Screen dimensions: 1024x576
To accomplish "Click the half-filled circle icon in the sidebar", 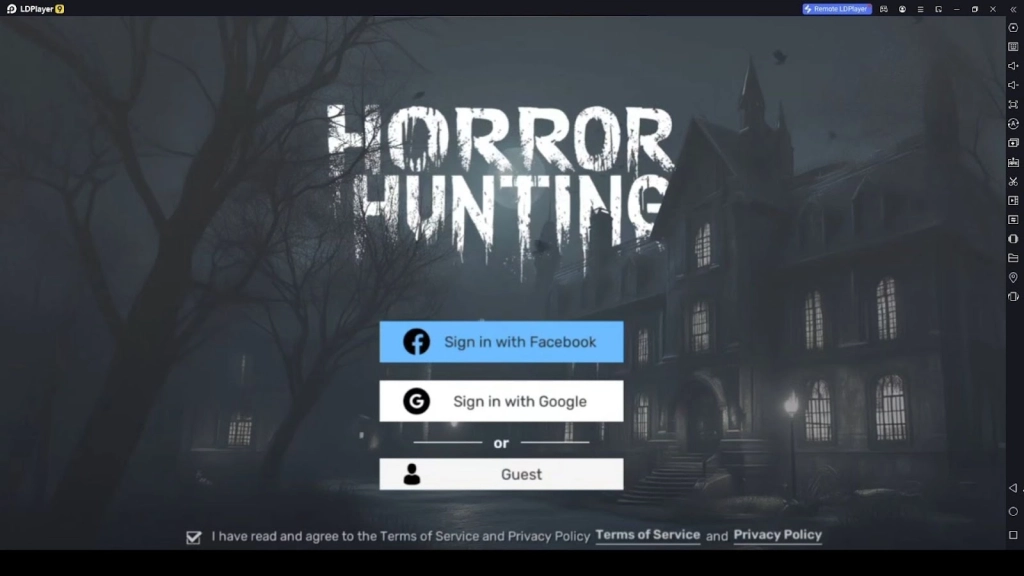I will [1013, 239].
